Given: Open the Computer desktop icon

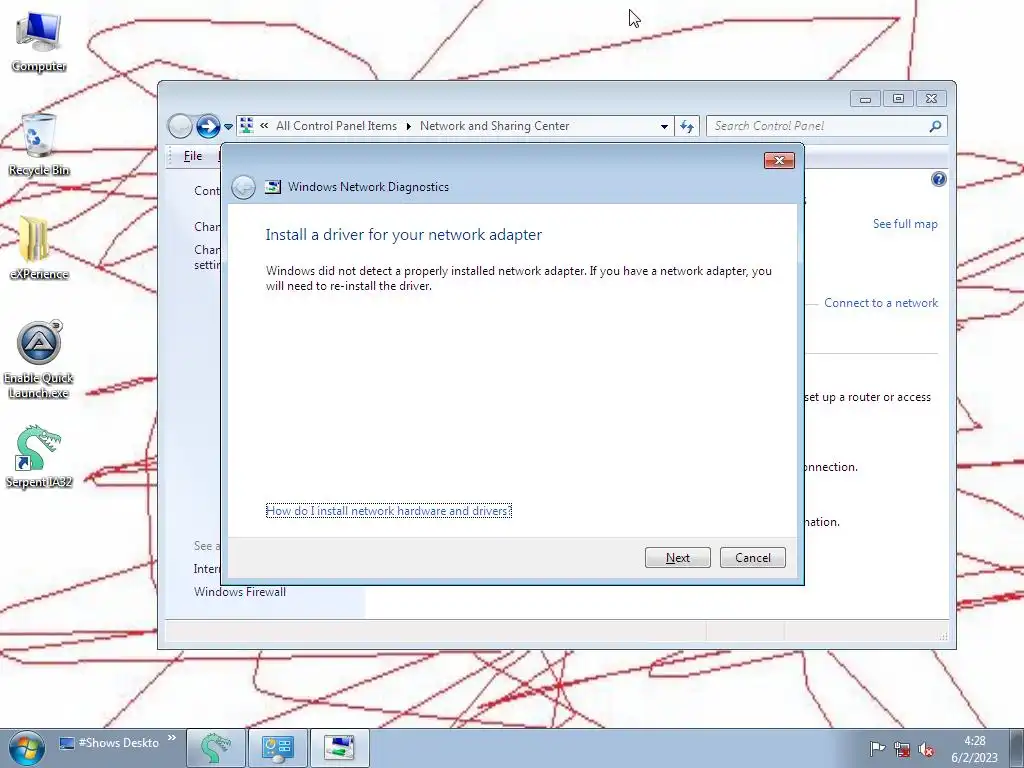Looking at the screenshot, I should point(39,42).
